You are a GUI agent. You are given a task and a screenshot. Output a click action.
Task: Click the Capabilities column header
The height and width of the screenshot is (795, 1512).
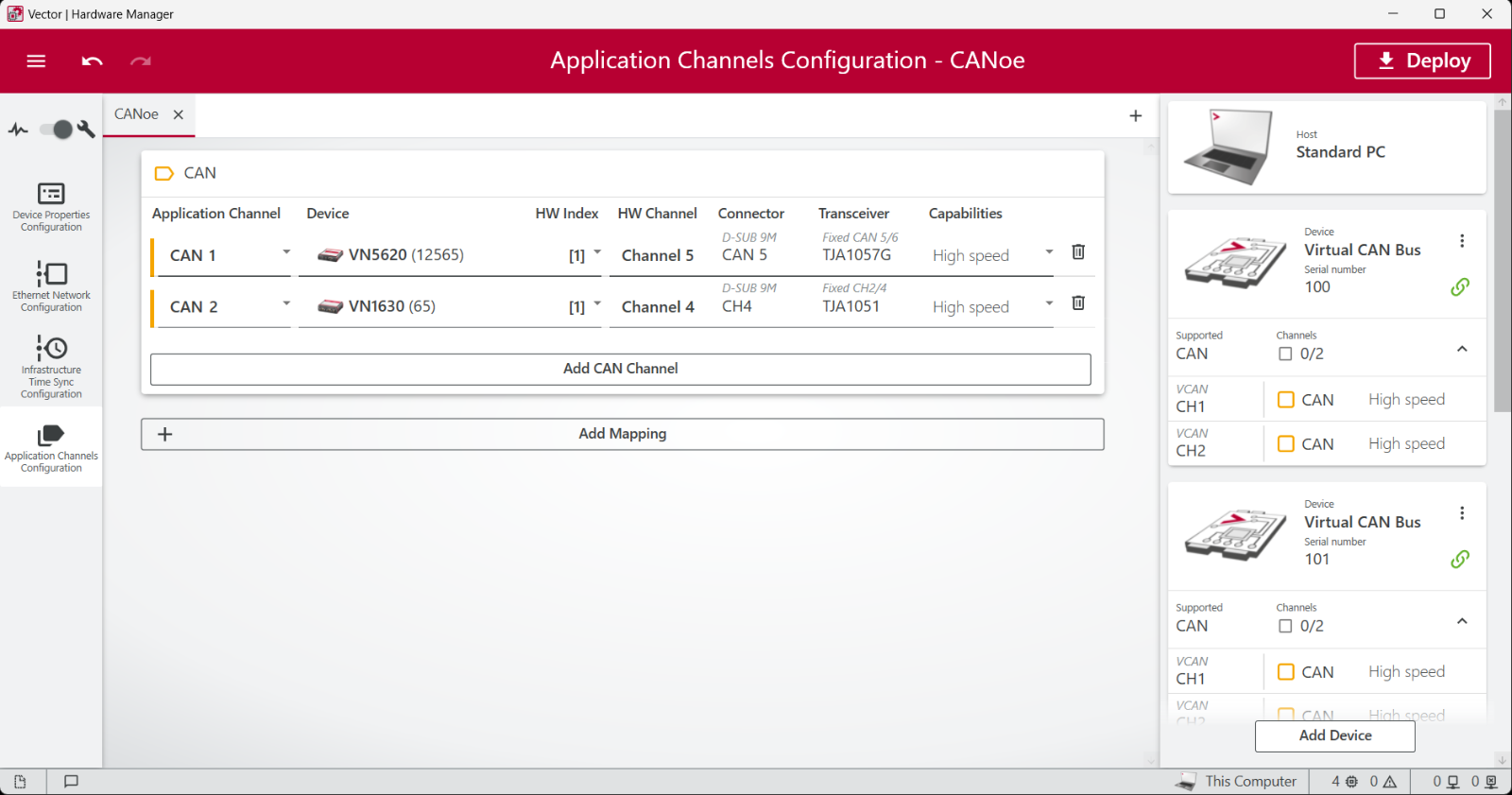pos(965,214)
